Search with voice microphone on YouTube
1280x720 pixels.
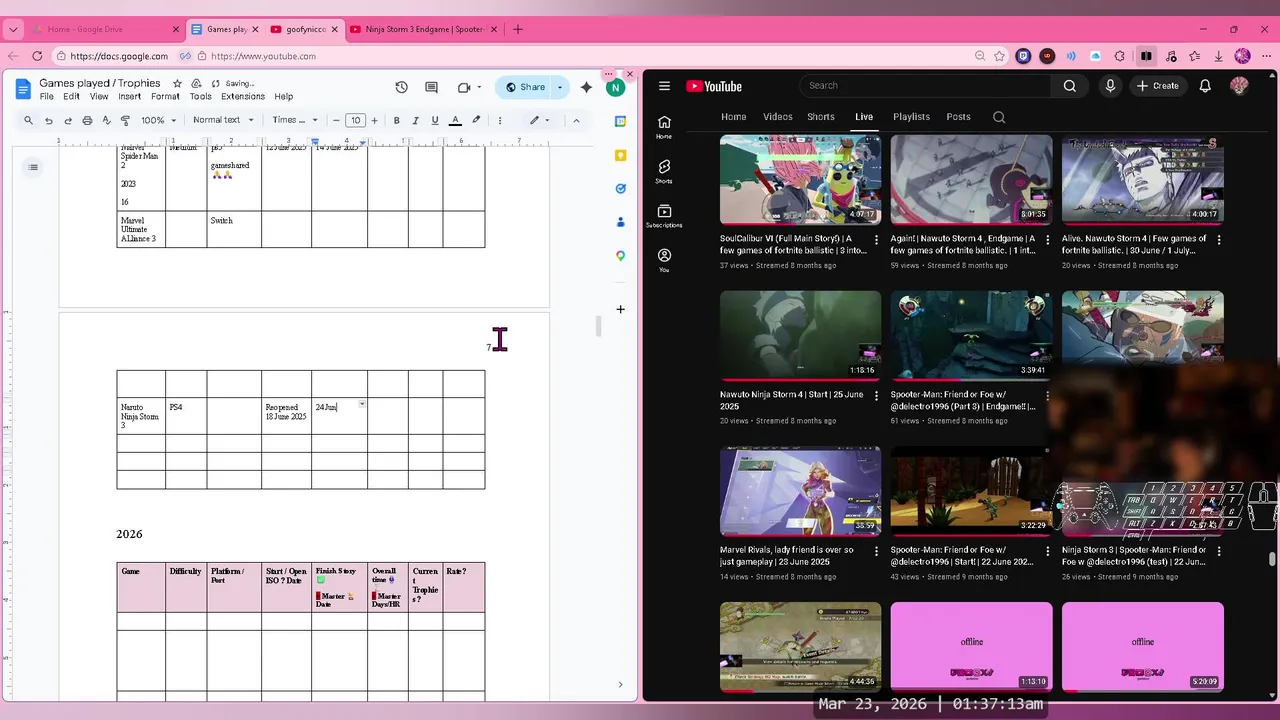click(1110, 86)
